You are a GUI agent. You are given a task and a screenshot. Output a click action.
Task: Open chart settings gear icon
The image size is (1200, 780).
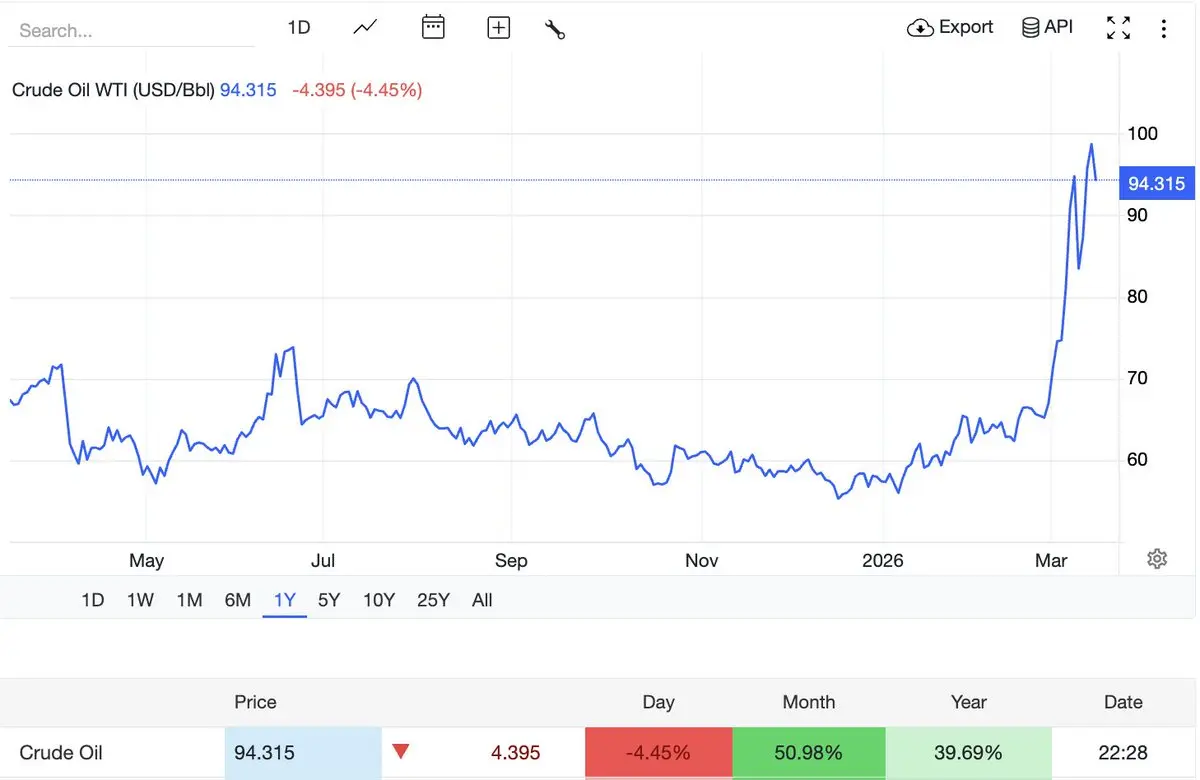pyautogui.click(x=1157, y=559)
